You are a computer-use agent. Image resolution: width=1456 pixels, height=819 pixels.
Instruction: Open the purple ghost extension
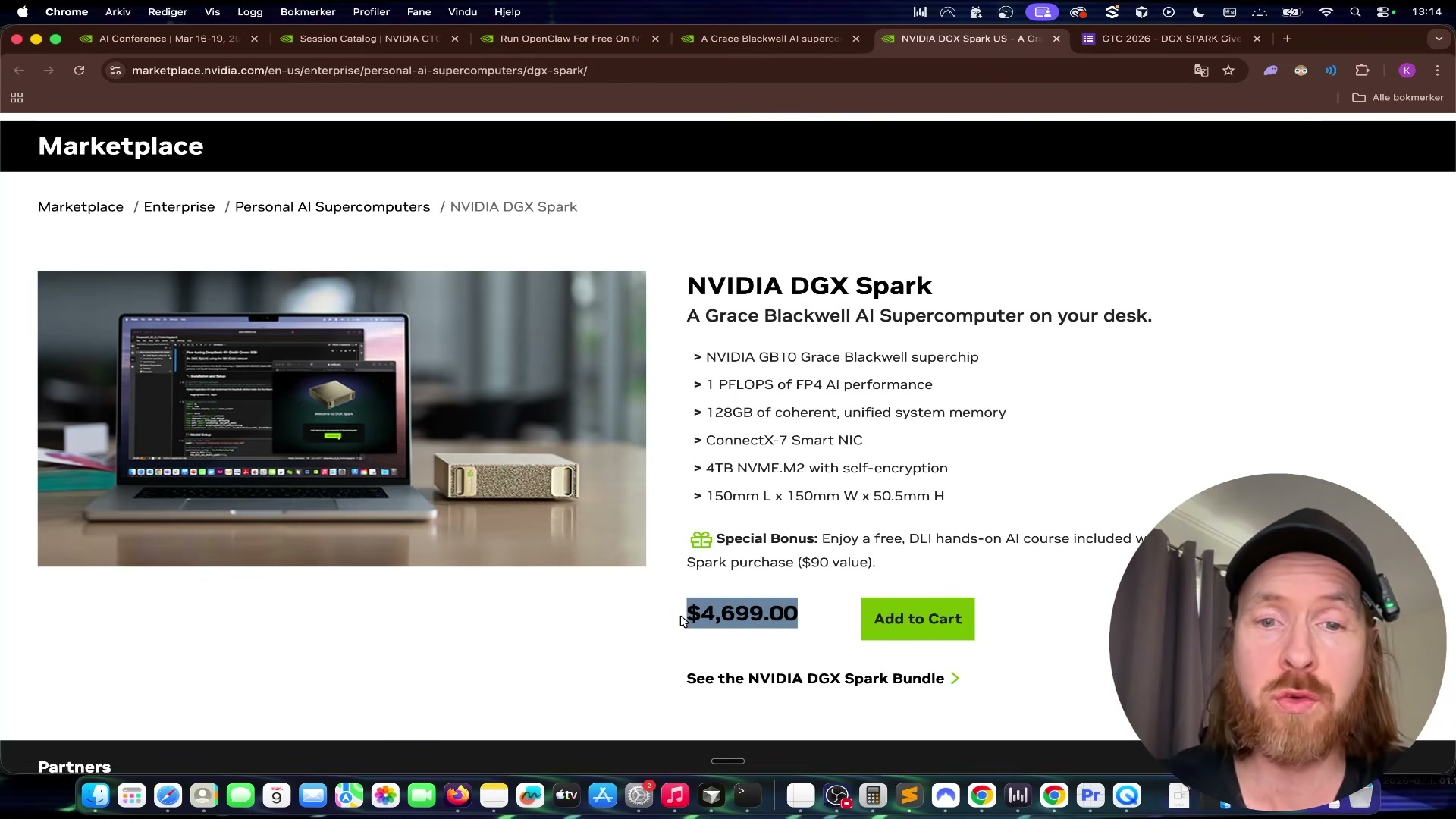click(1271, 71)
